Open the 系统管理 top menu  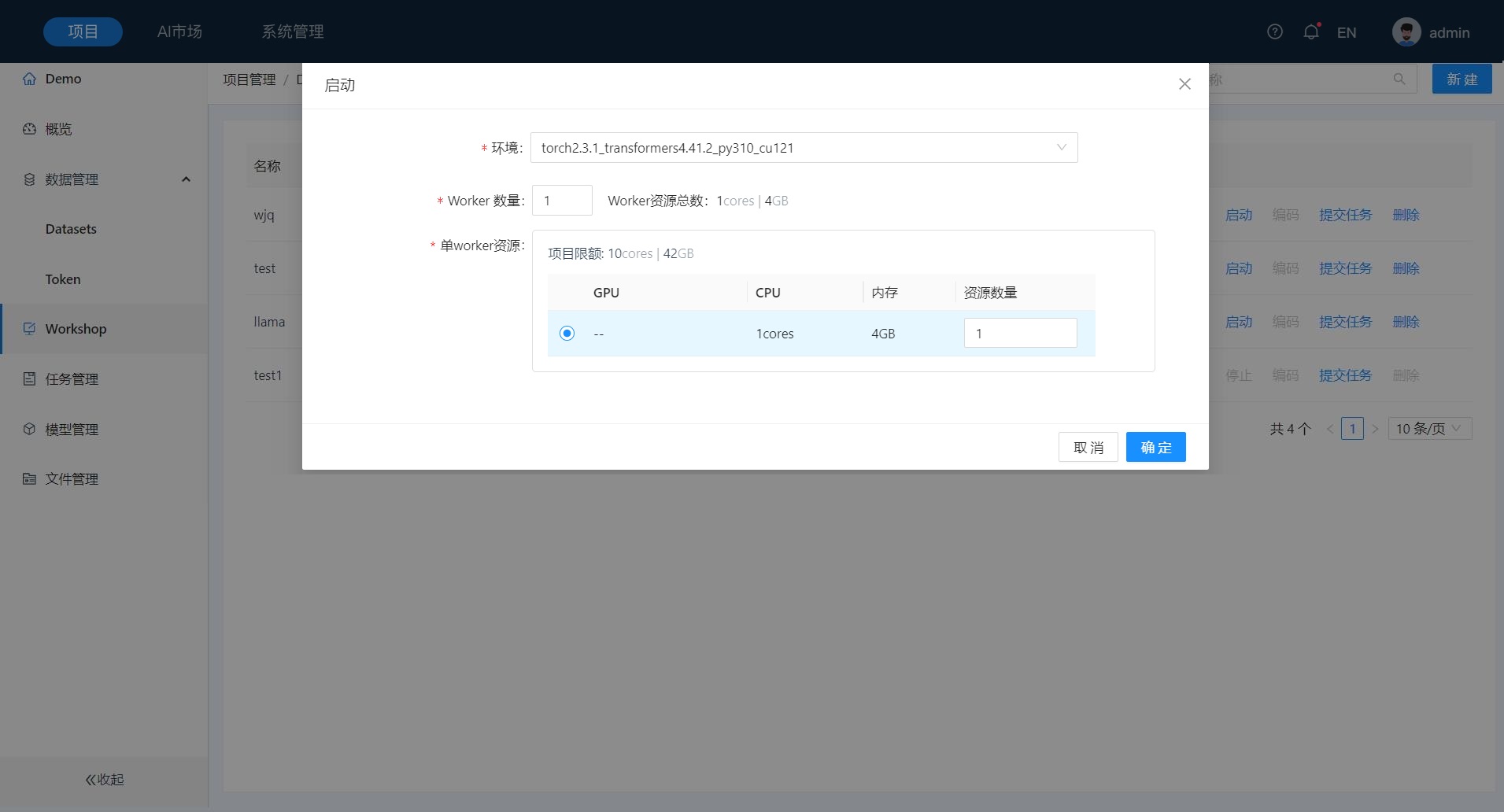click(293, 32)
